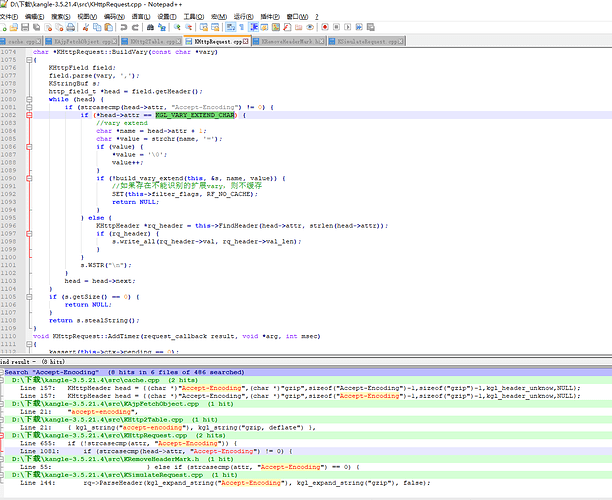Toggle the indent guide display
The height and width of the screenshot is (500, 612).
coord(253,27)
